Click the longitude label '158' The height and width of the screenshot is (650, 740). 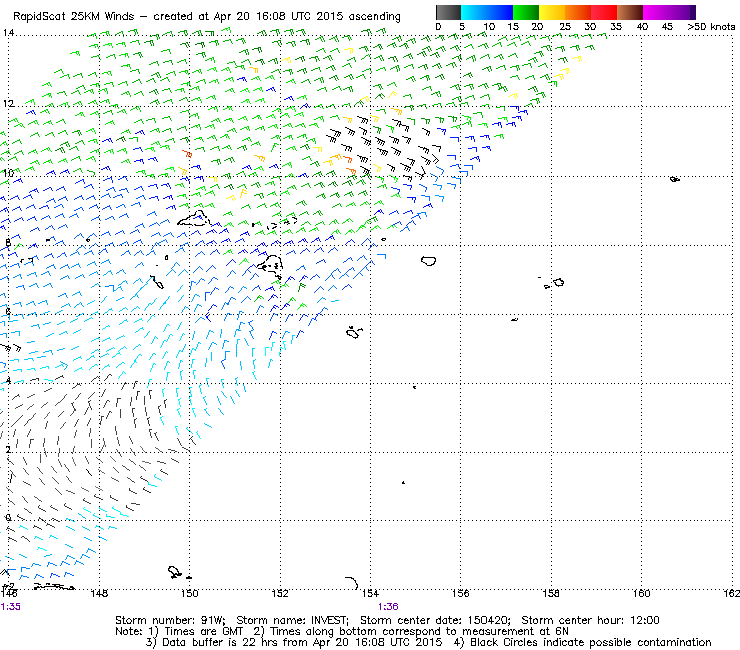[x=551, y=593]
